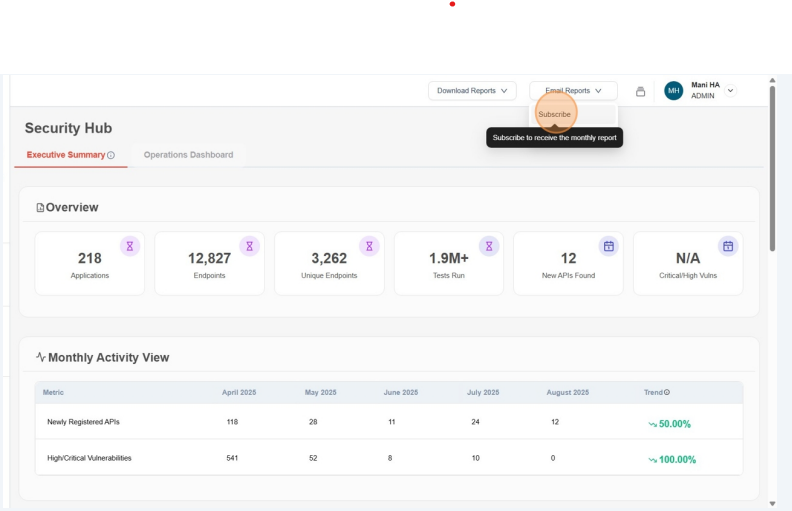Click the hourglass icon on Applications card

[x=129, y=245]
